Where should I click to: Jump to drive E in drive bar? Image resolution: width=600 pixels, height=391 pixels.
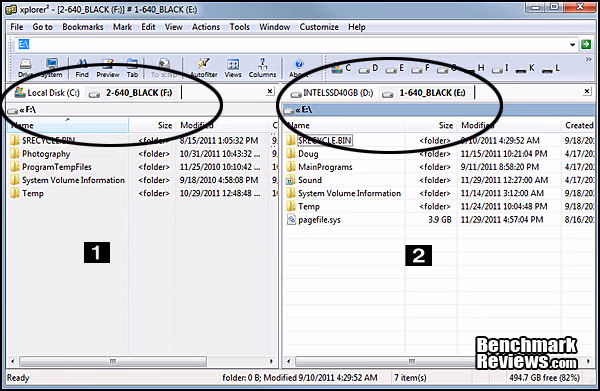(x=395, y=68)
